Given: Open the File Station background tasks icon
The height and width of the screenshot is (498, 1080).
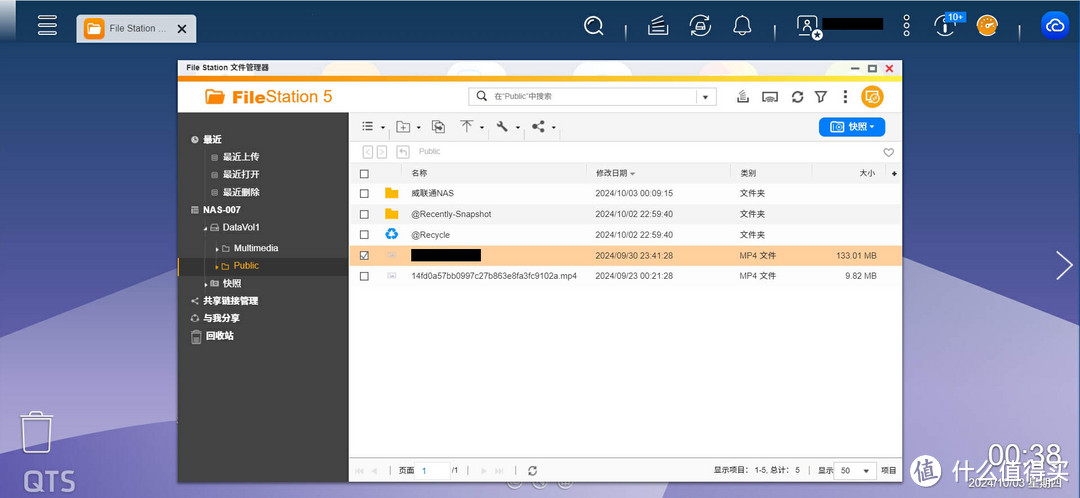Looking at the screenshot, I should click(x=742, y=97).
